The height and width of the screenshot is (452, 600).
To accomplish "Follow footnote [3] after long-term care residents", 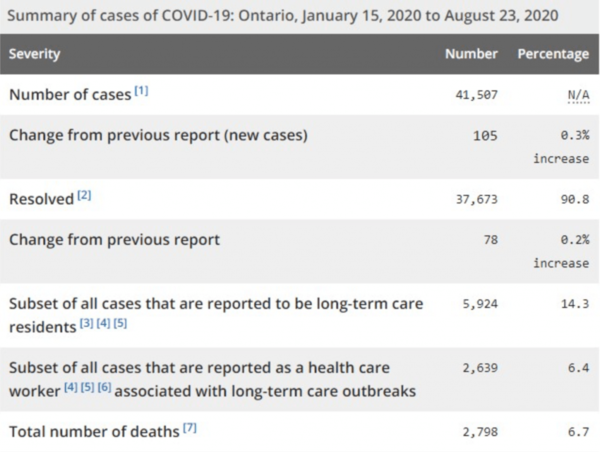I will (x=85, y=324).
